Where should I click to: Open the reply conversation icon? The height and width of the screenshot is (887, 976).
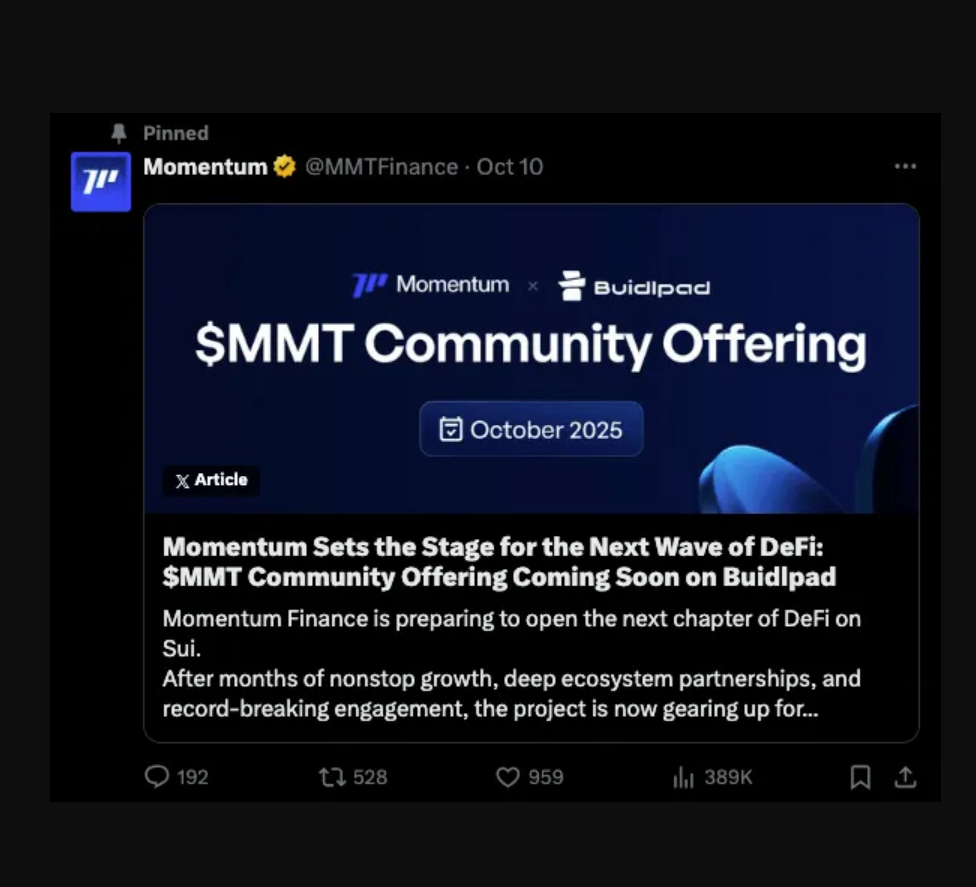click(157, 777)
